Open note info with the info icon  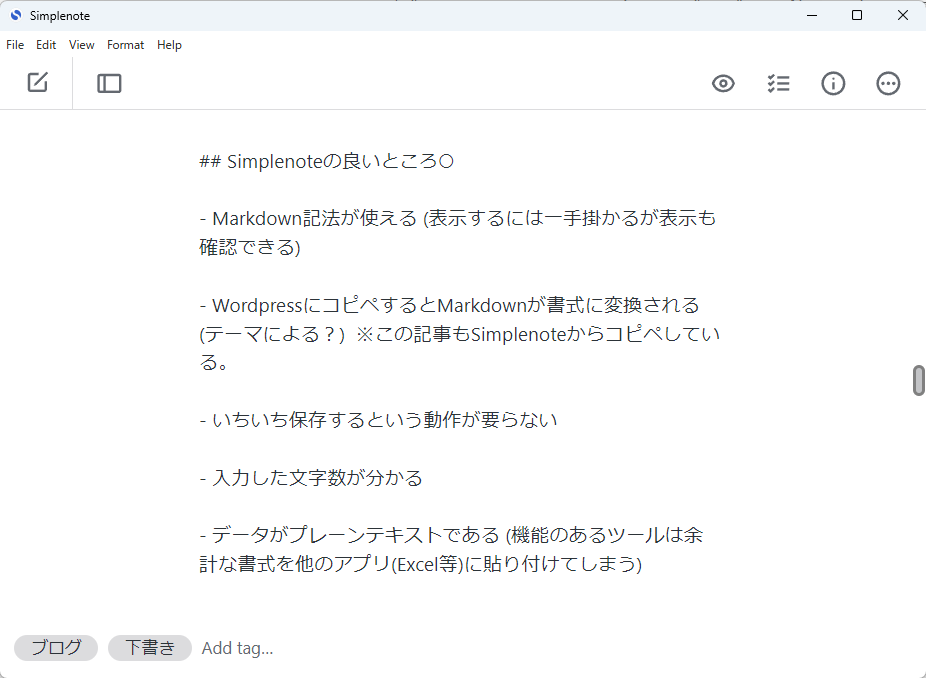click(x=833, y=83)
